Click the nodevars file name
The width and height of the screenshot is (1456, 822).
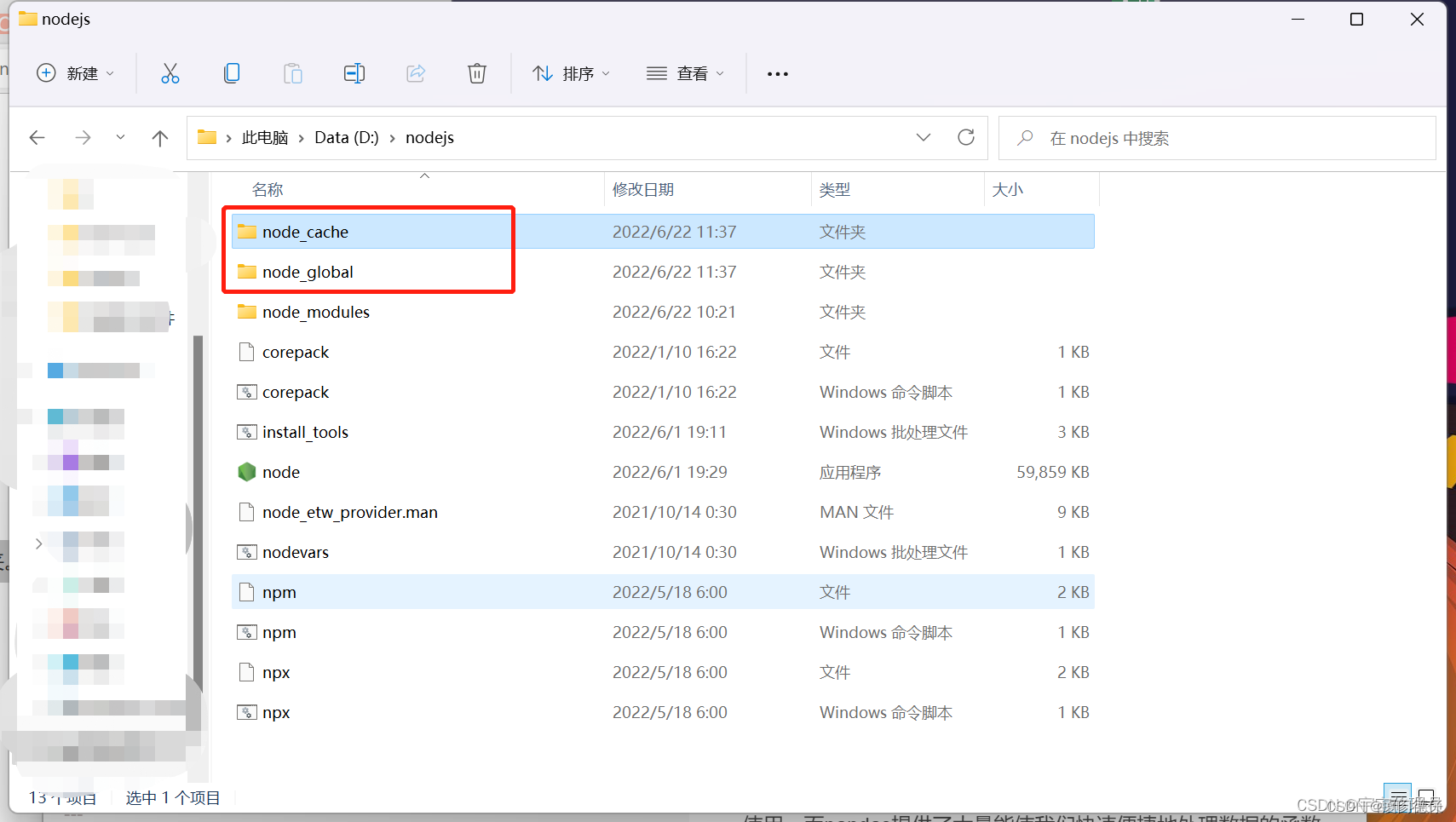click(296, 552)
